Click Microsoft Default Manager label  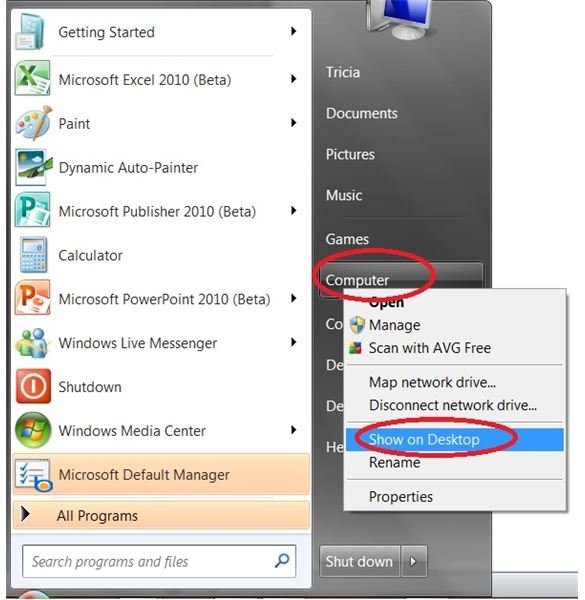tap(144, 475)
